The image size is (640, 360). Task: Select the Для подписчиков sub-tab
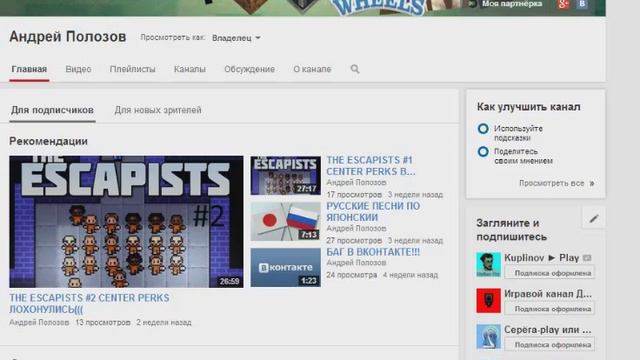tap(52, 110)
